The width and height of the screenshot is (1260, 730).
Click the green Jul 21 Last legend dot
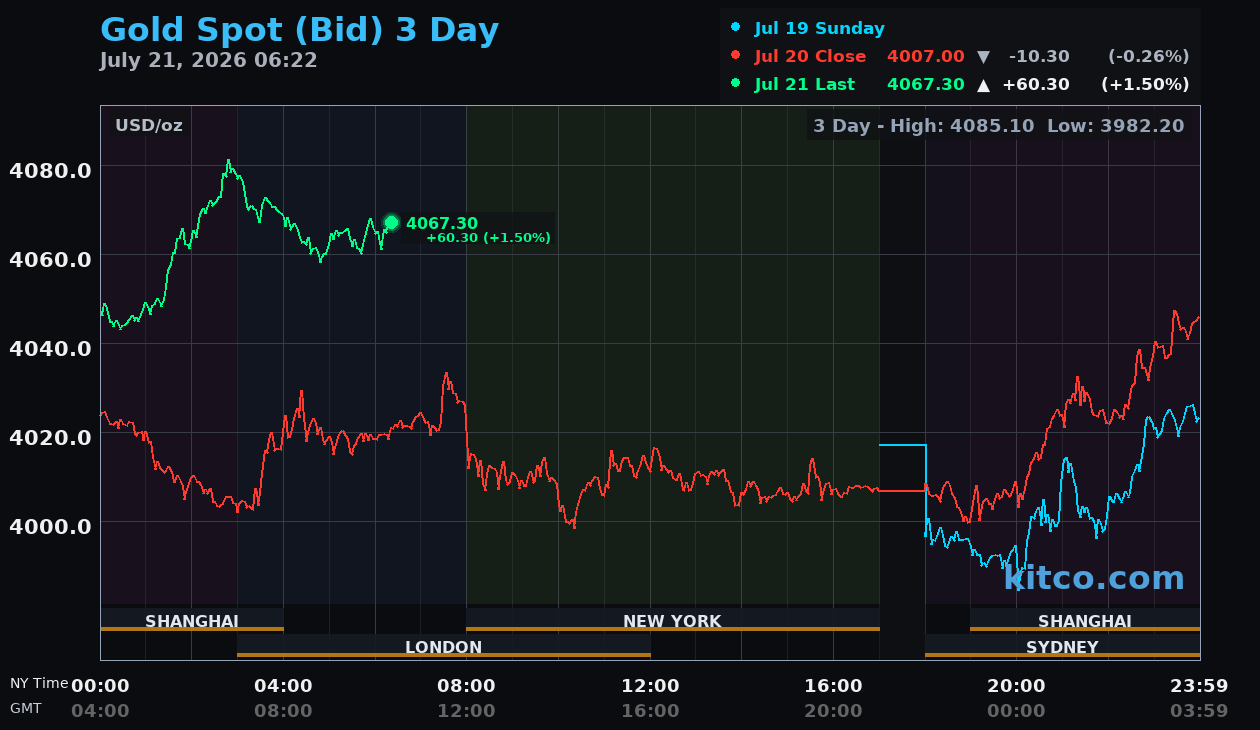(x=736, y=84)
